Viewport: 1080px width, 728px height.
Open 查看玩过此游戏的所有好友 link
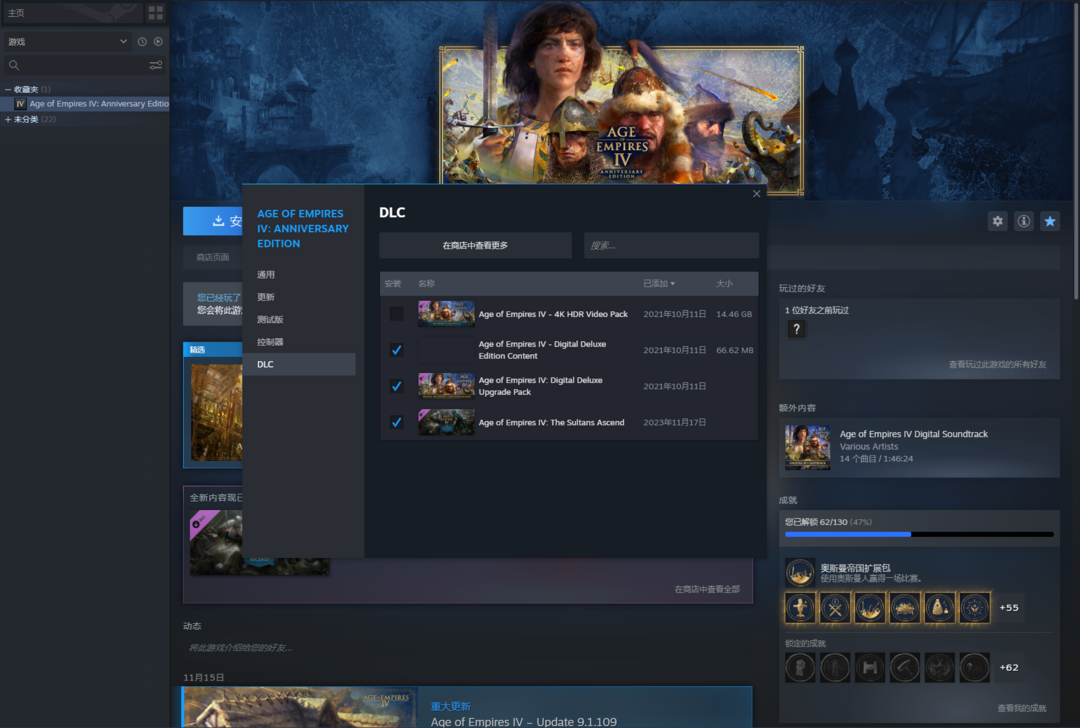[997, 364]
